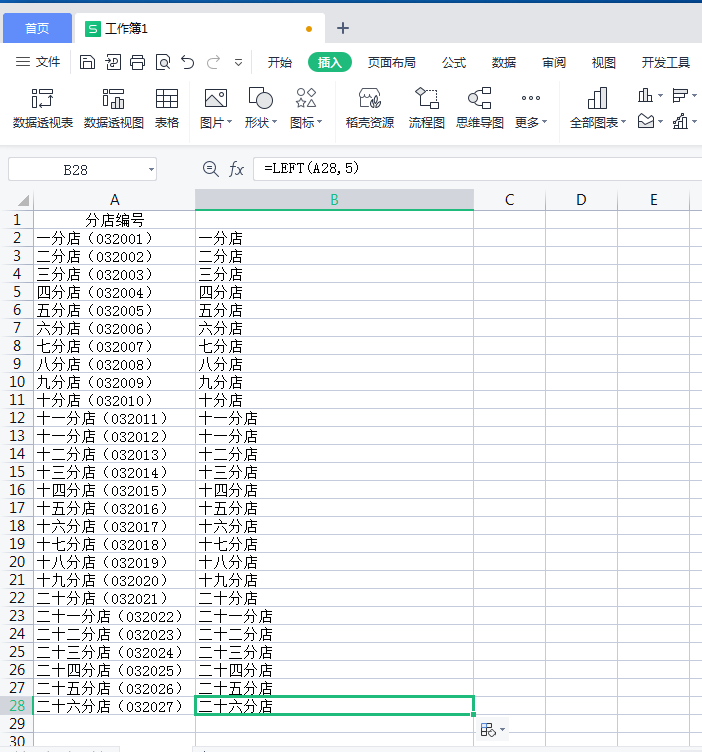Image resolution: width=702 pixels, height=752 pixels.
Task: Select column C header
Action: 509,200
